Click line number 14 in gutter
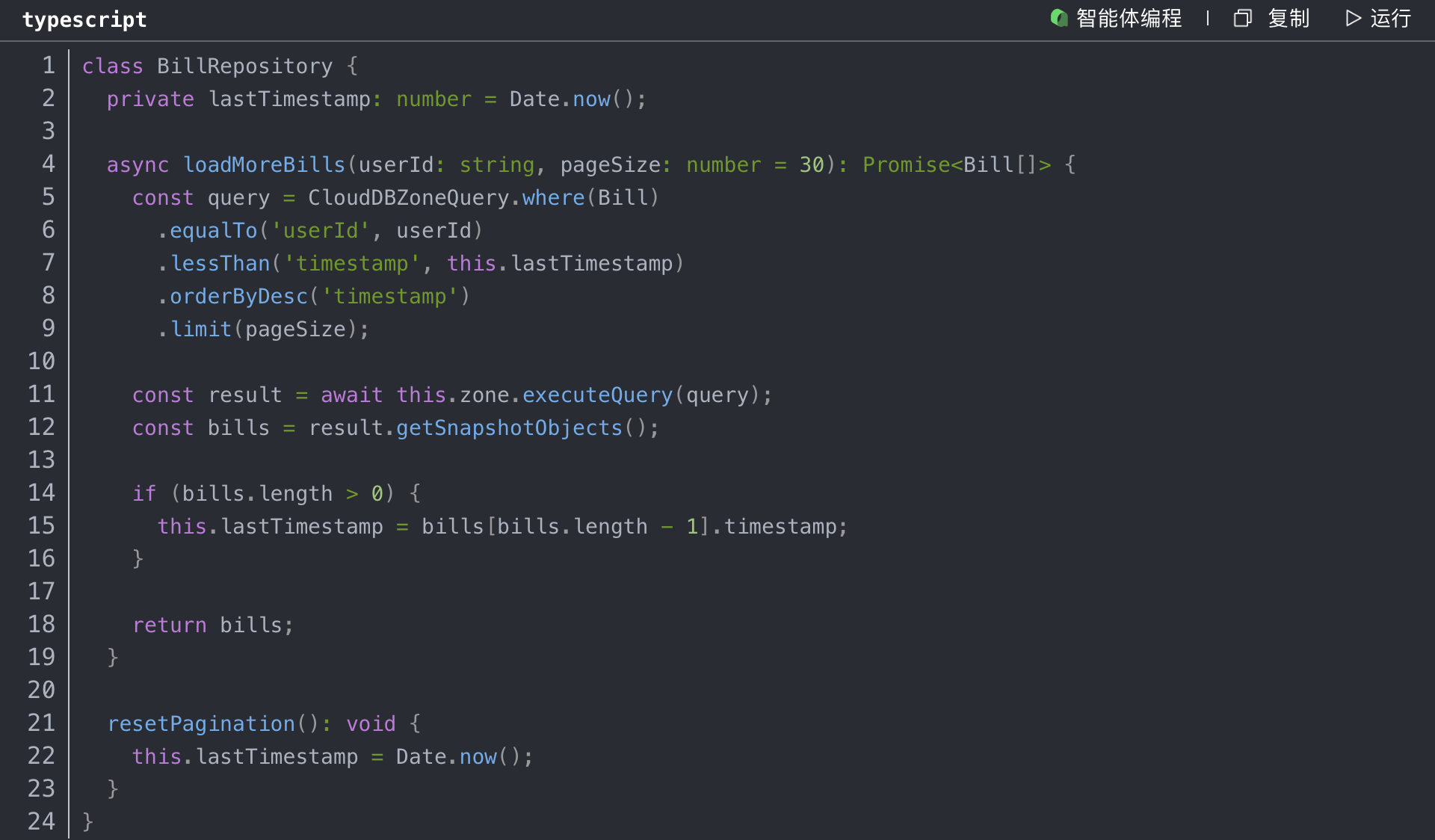This screenshot has width=1435, height=840. coord(42,493)
